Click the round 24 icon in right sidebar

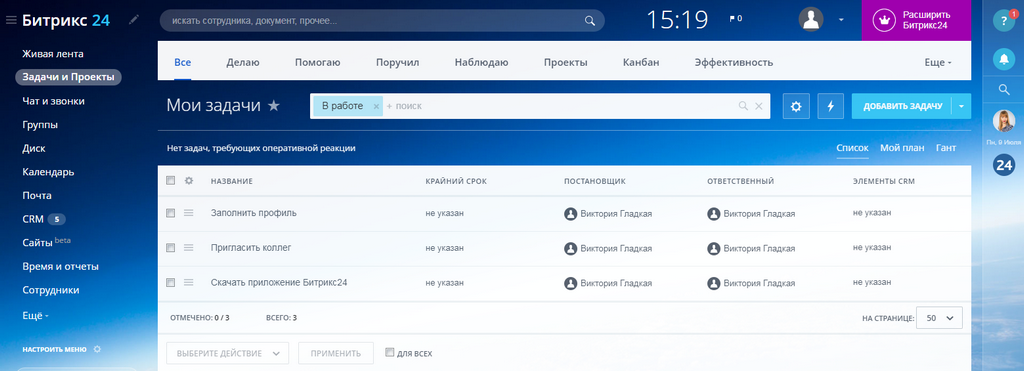click(1004, 165)
